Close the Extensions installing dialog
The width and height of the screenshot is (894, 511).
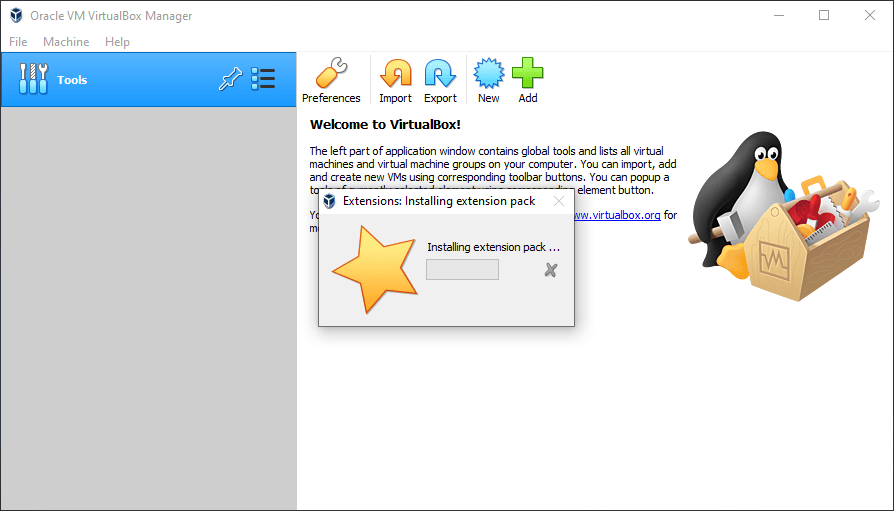tap(559, 201)
